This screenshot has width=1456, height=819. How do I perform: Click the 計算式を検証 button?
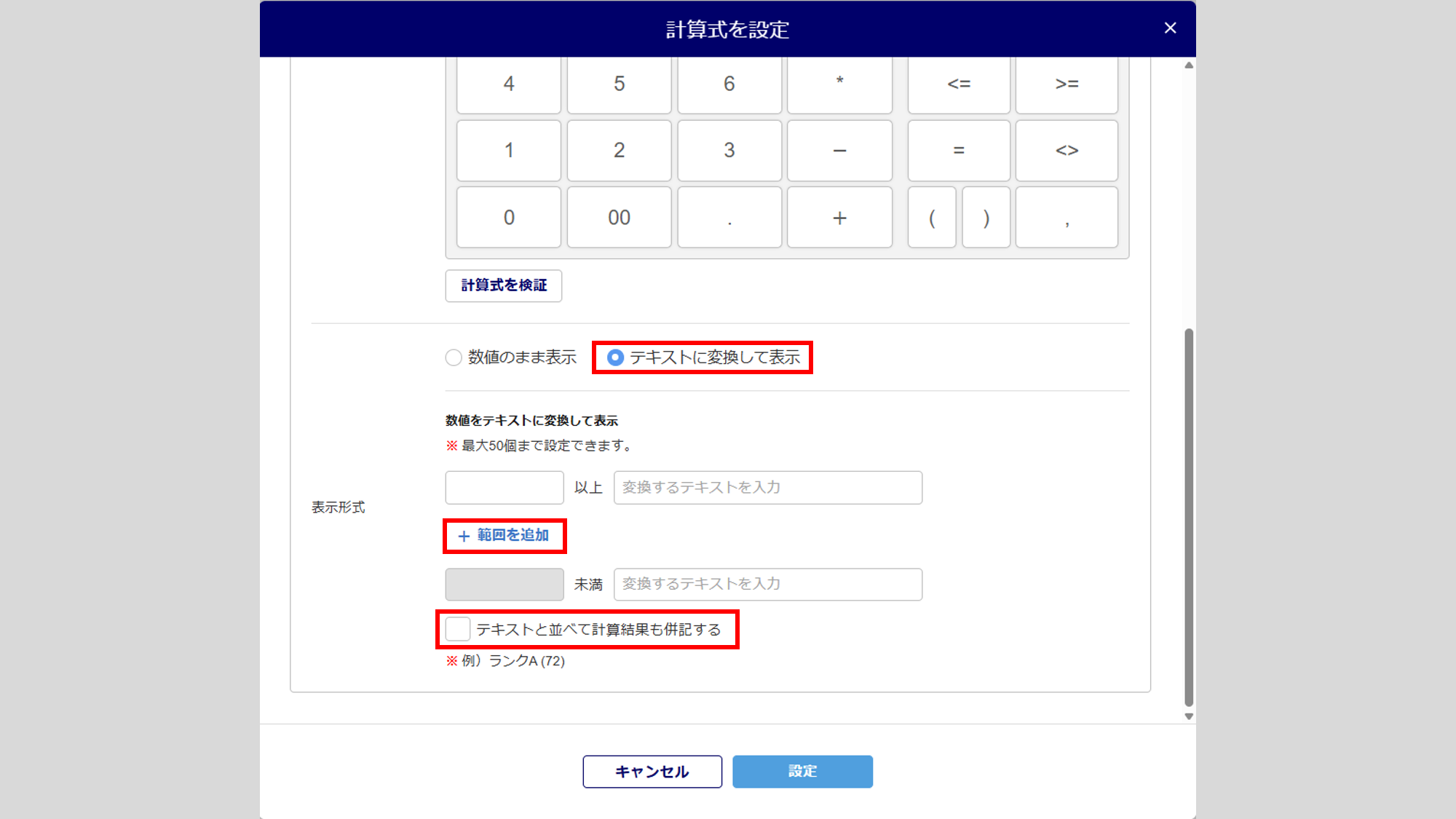[504, 285]
